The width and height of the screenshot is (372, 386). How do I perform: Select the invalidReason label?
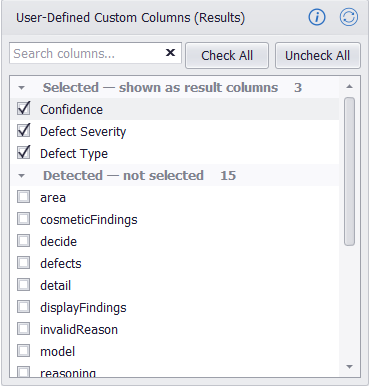[x=79, y=330]
